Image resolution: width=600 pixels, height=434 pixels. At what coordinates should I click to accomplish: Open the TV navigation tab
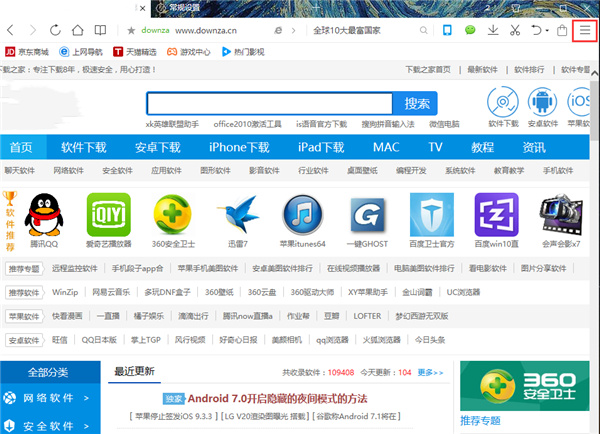[435, 147]
